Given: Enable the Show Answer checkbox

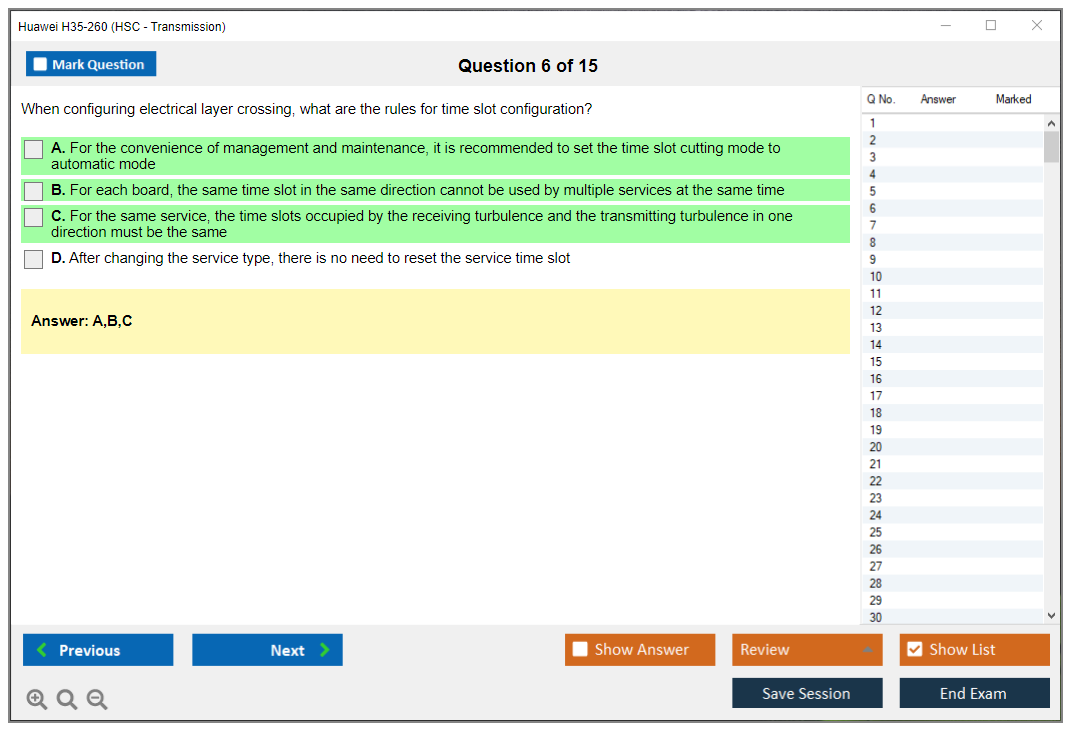Looking at the screenshot, I should pos(581,650).
